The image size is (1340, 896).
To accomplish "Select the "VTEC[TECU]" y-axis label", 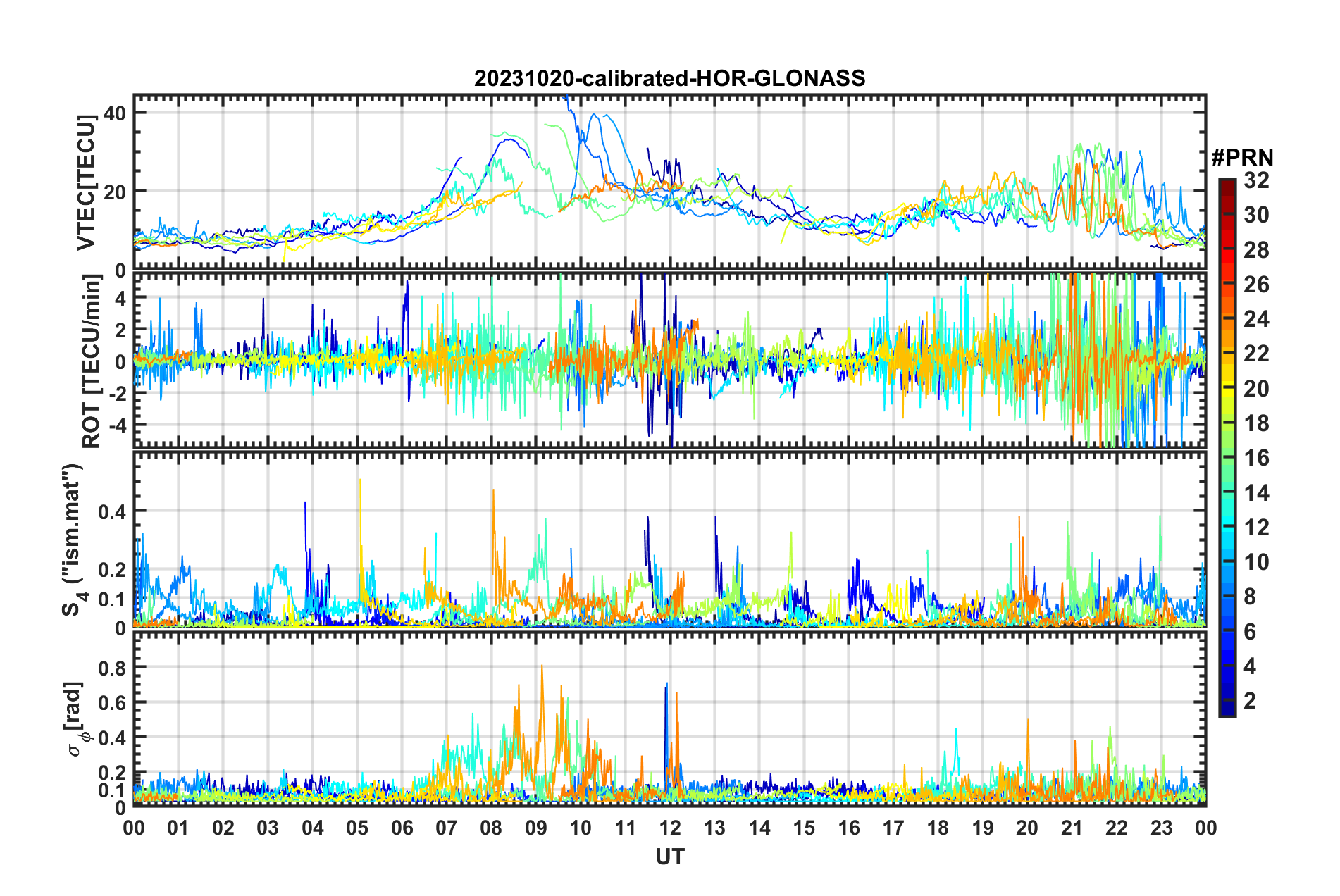I will click(87, 182).
